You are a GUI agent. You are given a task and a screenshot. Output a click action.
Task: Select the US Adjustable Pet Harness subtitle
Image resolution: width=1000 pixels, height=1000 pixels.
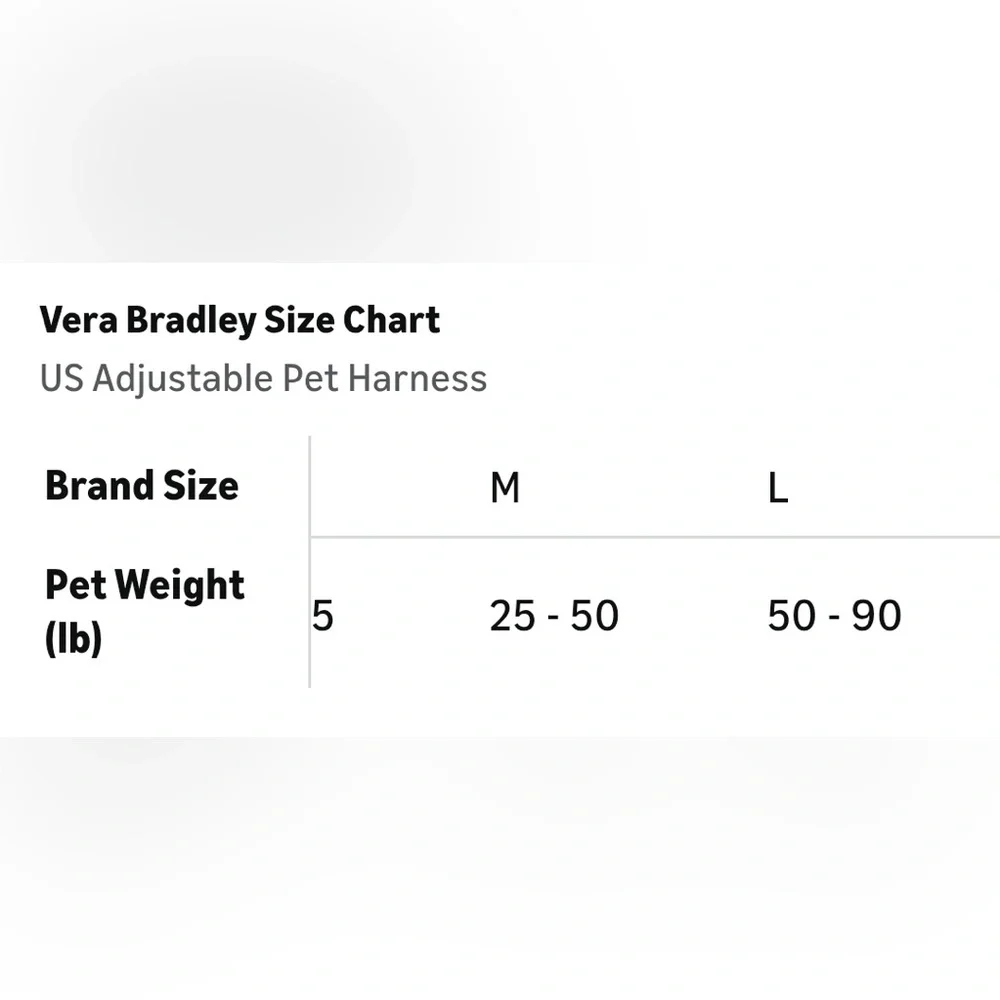pyautogui.click(x=263, y=378)
